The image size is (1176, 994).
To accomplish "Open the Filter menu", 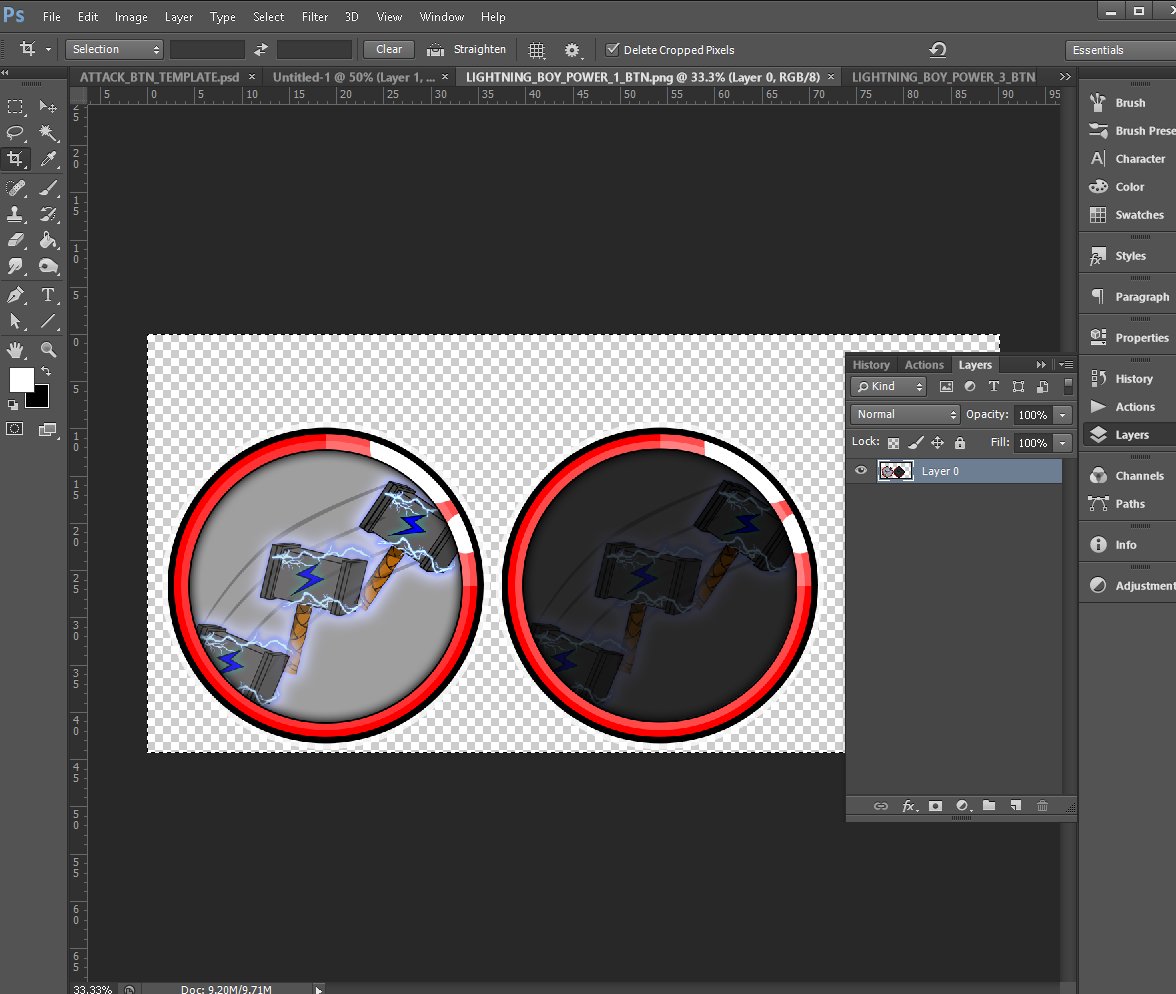I will pyautogui.click(x=315, y=17).
